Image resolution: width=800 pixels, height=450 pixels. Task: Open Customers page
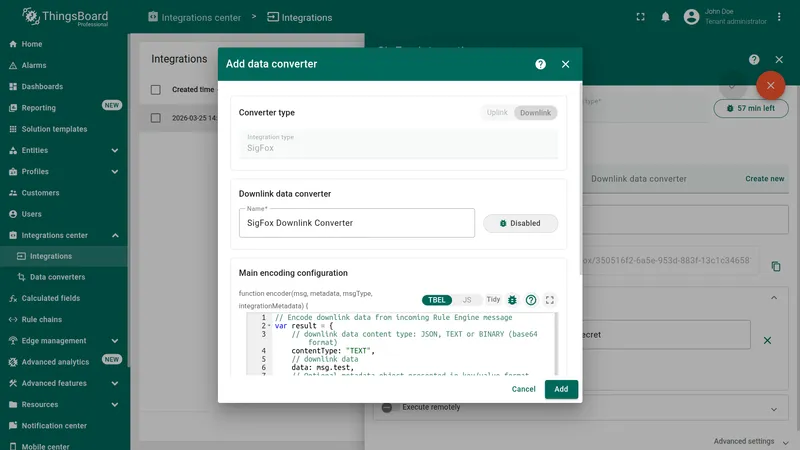[x=64, y=193]
